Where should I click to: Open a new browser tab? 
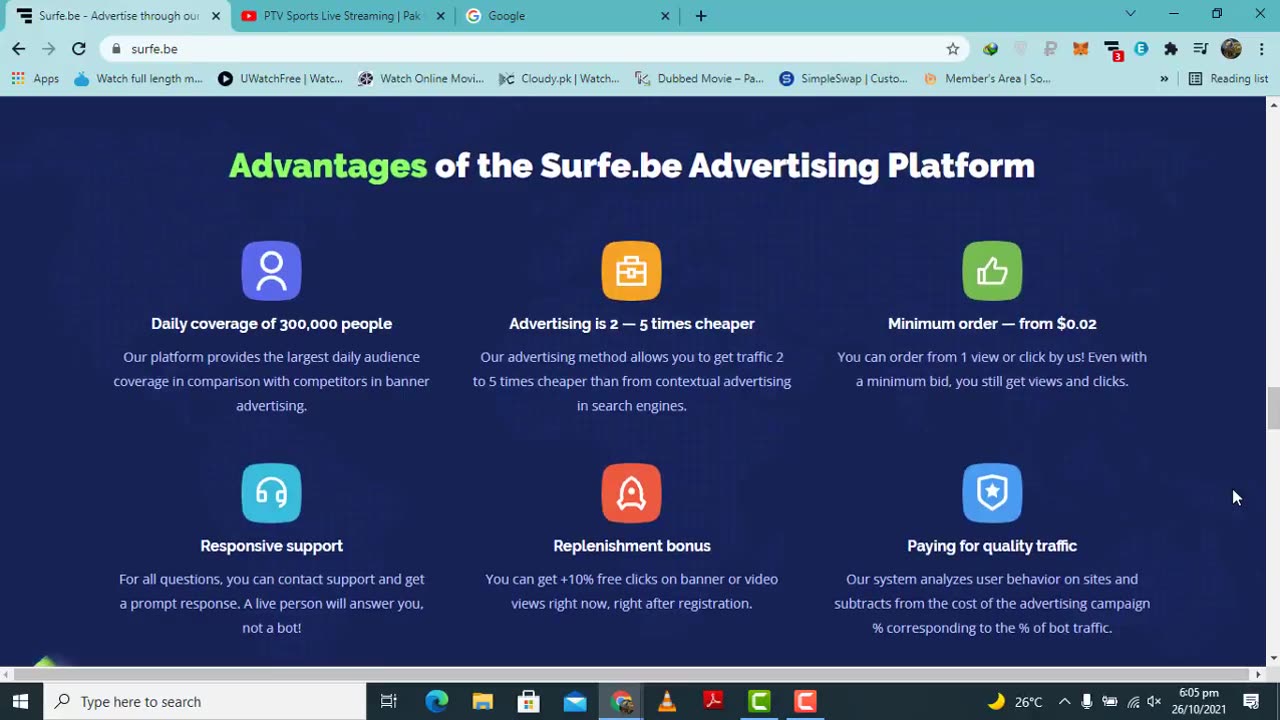[701, 15]
